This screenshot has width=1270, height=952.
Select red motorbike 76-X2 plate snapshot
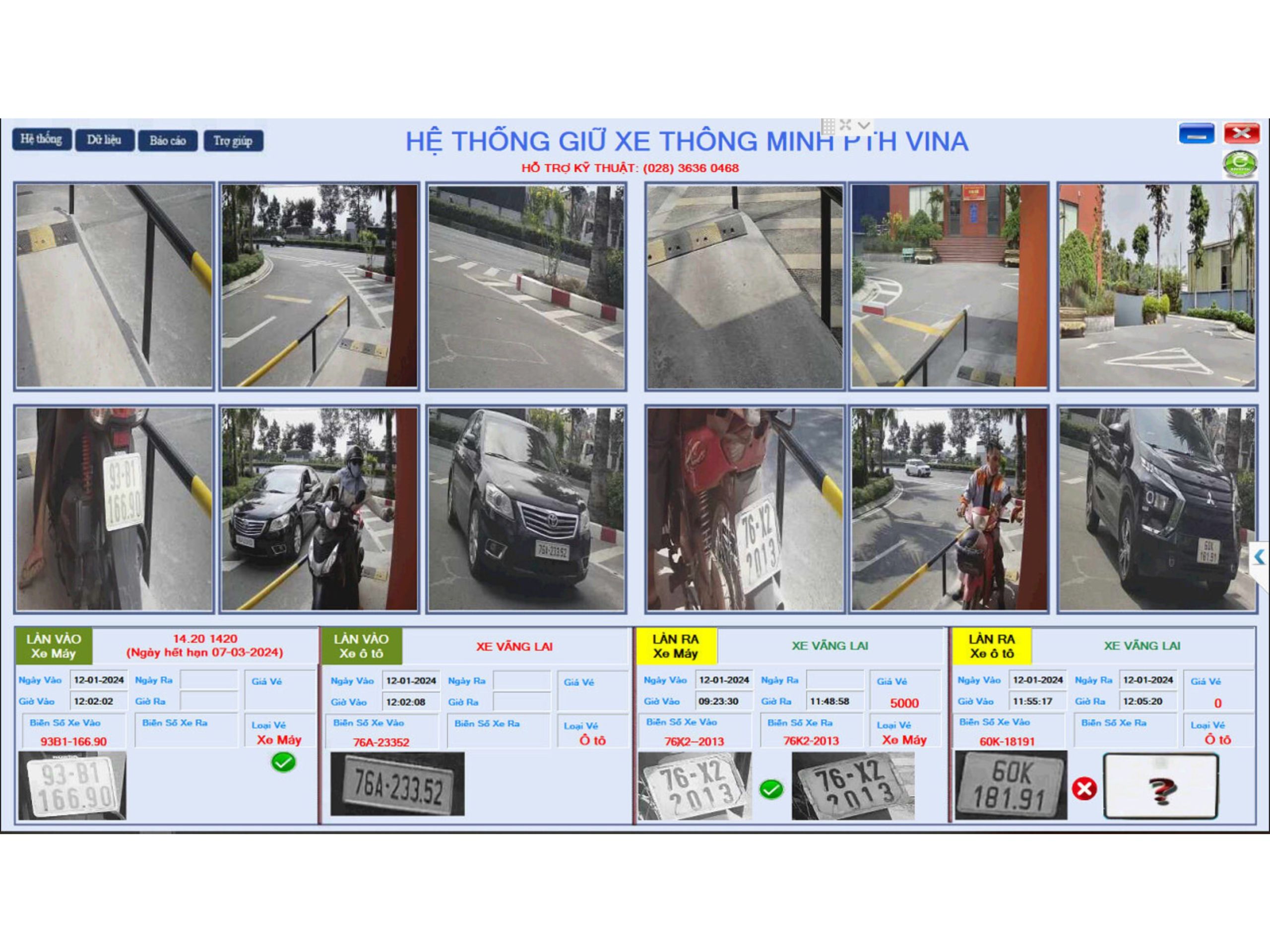745,509
